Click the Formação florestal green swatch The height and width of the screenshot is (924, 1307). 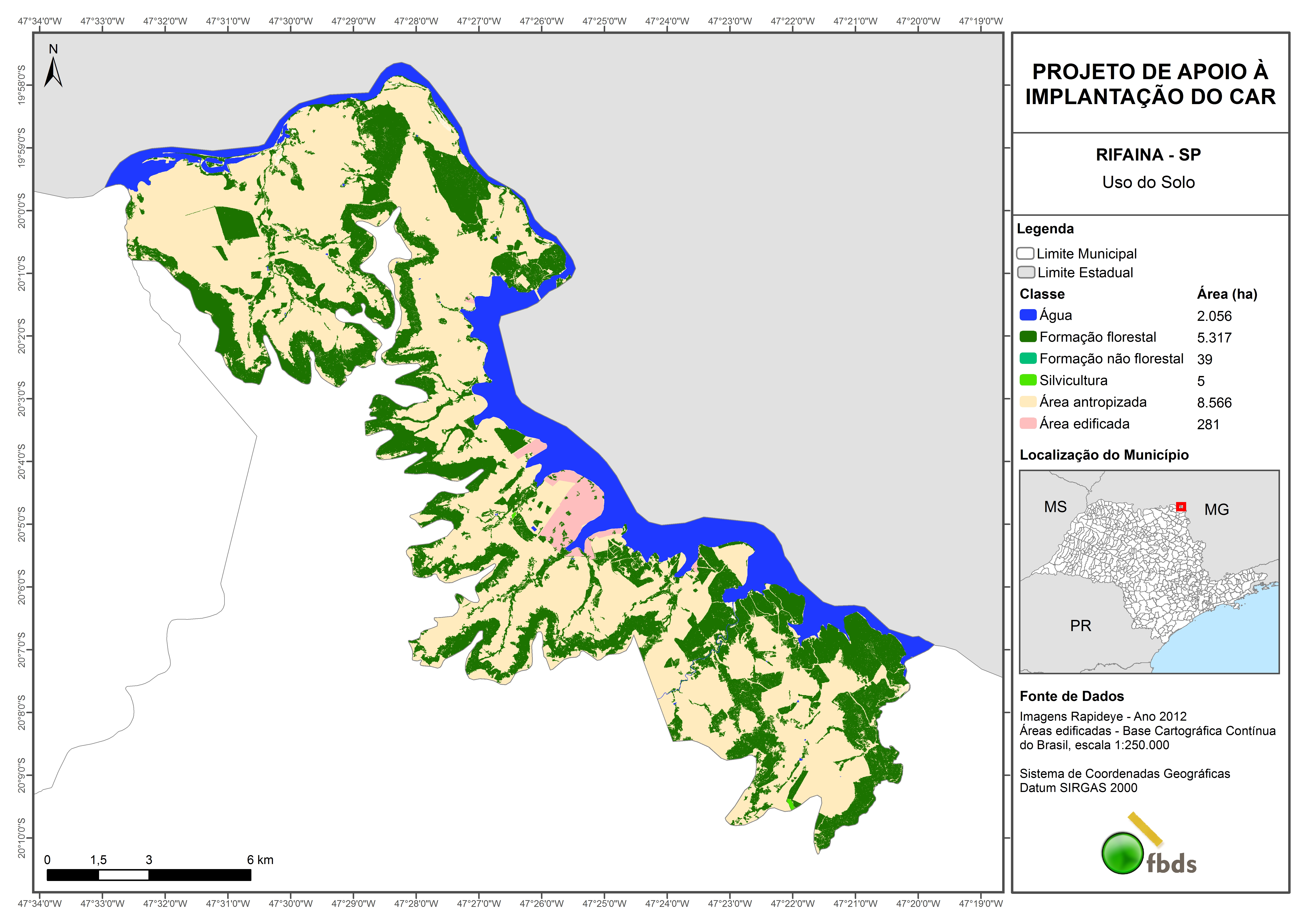[1028, 336]
